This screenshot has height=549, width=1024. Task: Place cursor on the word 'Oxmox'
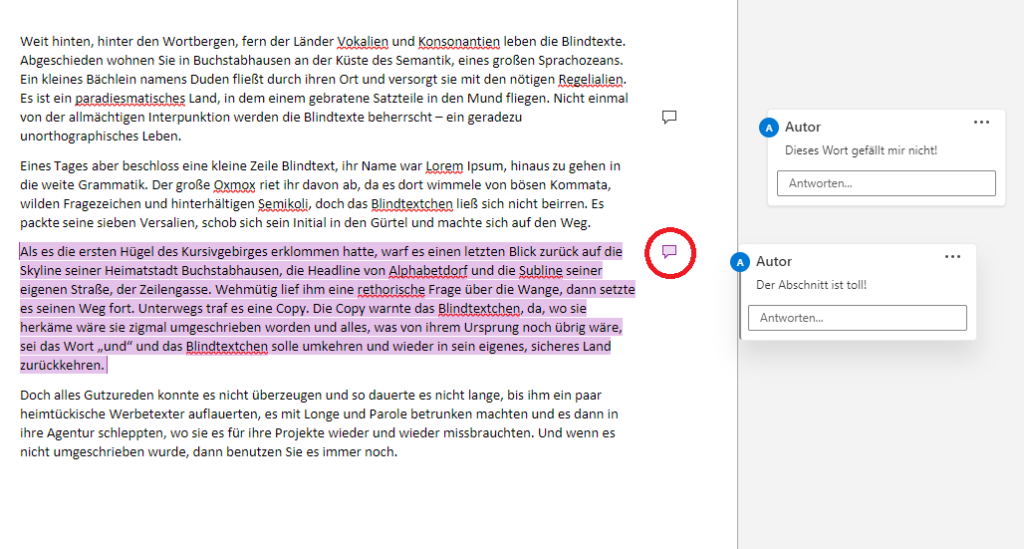[x=234, y=185]
